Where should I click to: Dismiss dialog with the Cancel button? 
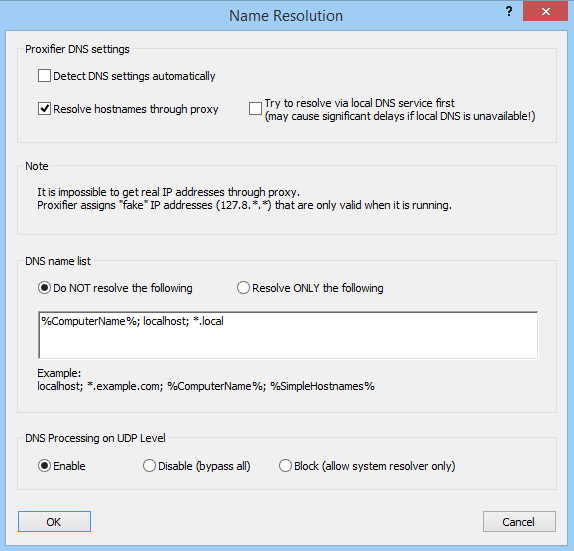(519, 521)
